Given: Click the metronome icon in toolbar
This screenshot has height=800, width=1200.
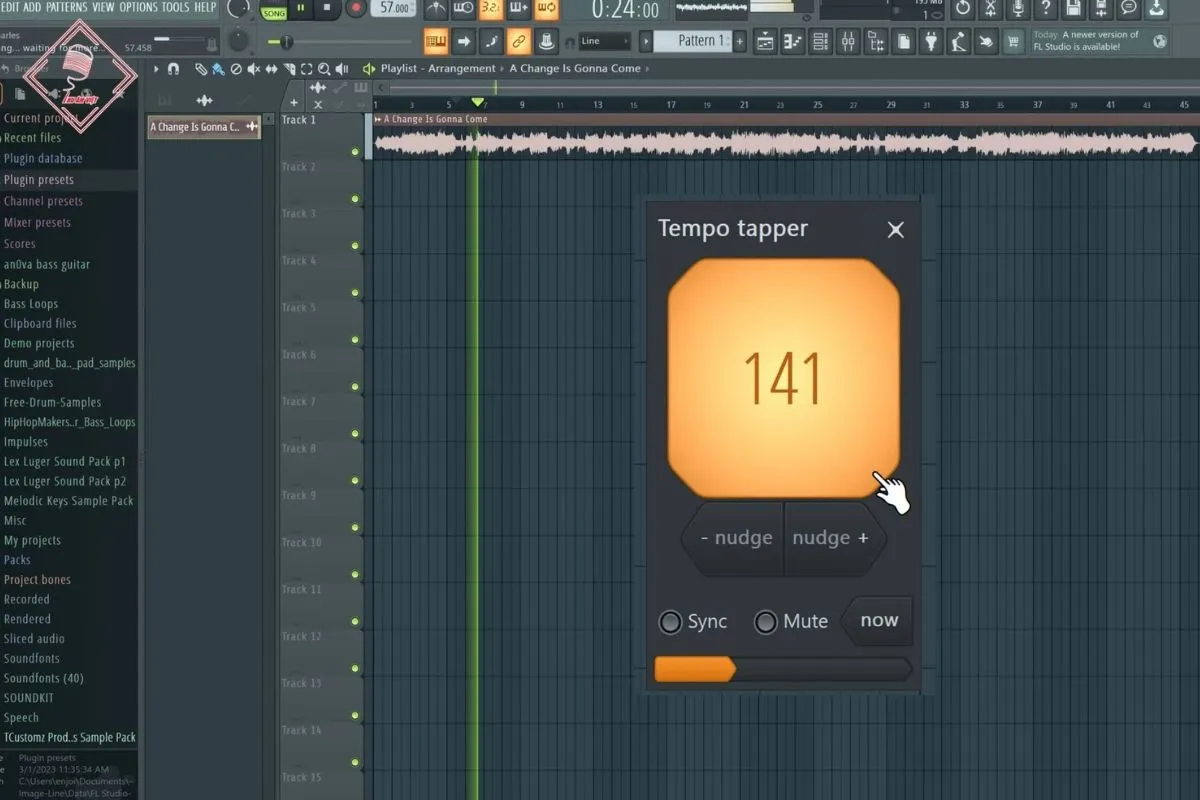Looking at the screenshot, I should coord(435,9).
